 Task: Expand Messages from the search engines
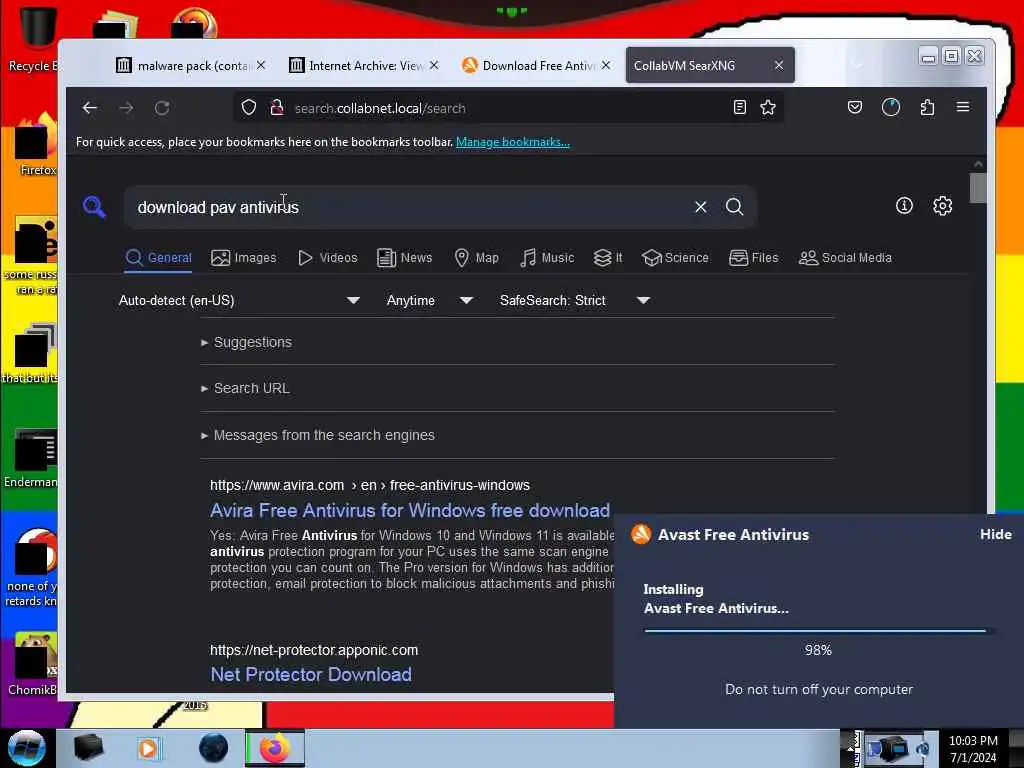coord(317,435)
